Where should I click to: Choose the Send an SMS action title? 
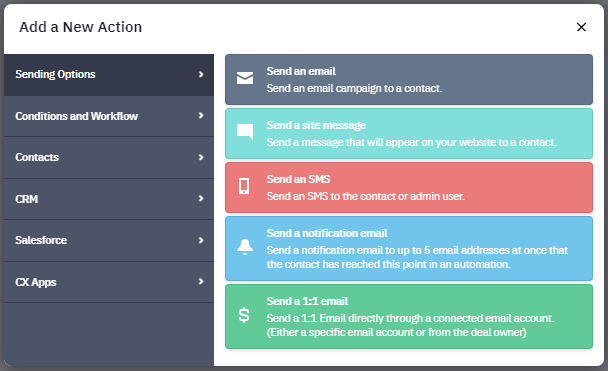(298, 179)
